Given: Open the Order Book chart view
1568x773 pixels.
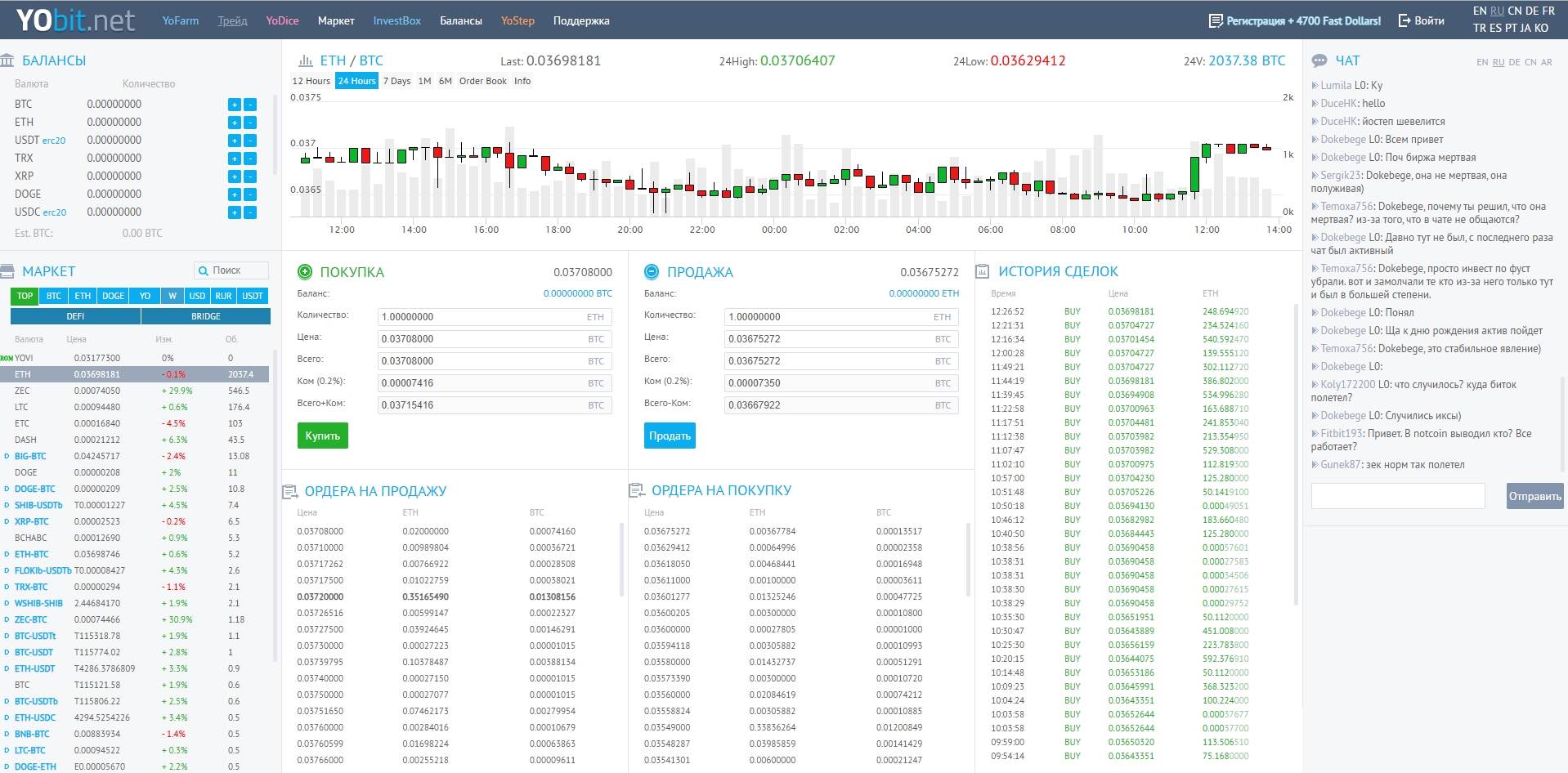Looking at the screenshot, I should coord(482,81).
